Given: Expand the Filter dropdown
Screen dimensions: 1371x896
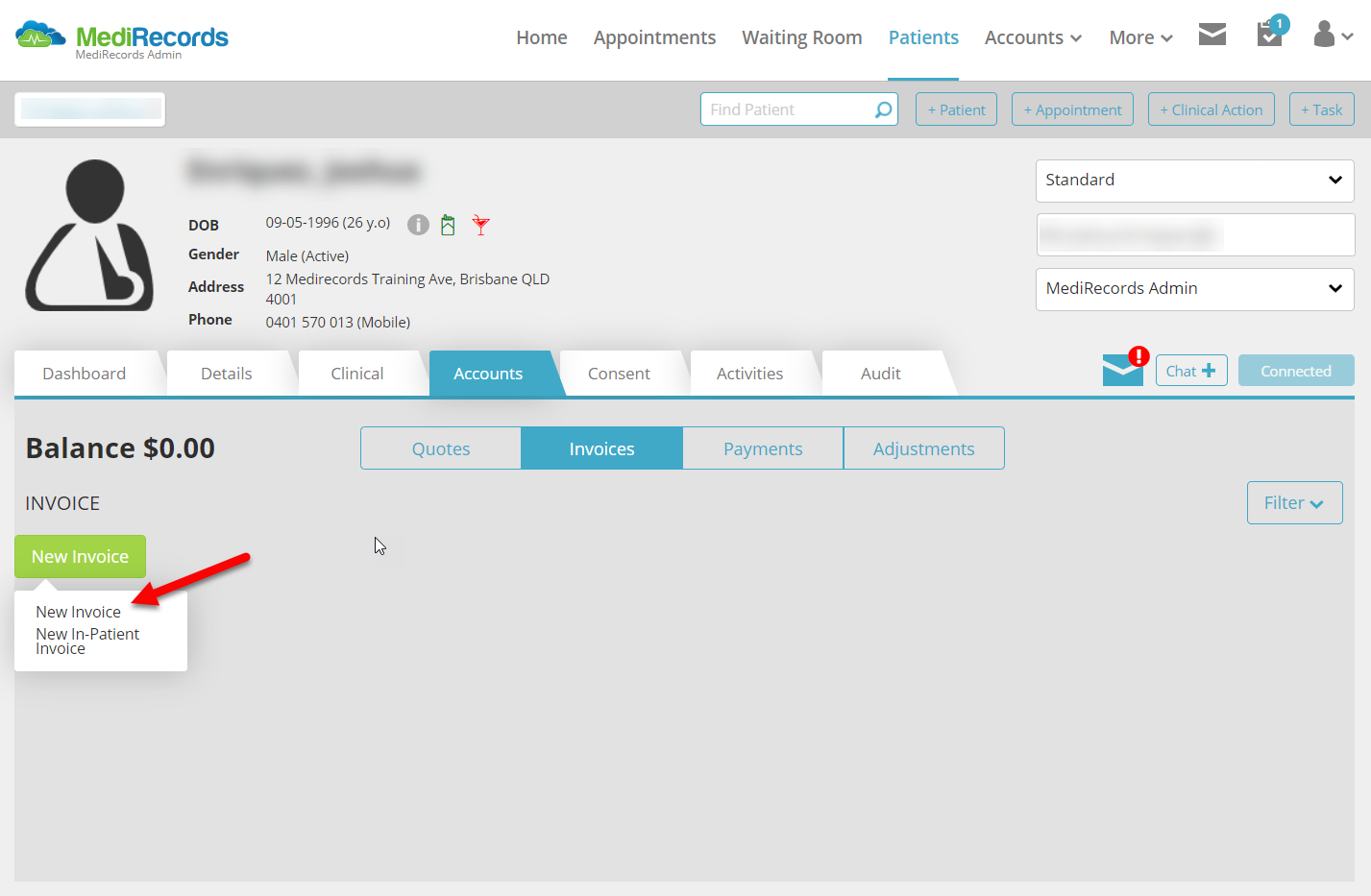Looking at the screenshot, I should [1294, 503].
